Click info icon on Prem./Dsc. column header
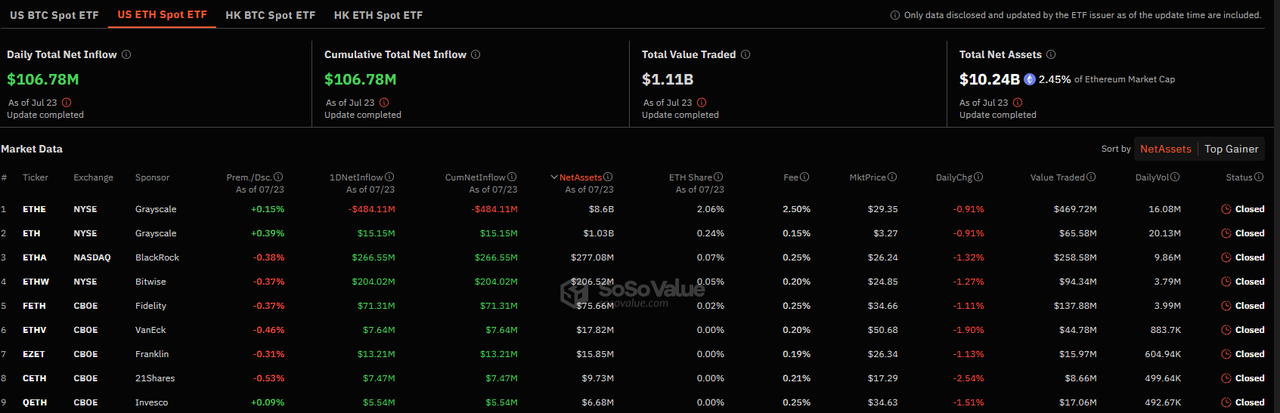This screenshot has height=413, width=1280. [x=279, y=177]
